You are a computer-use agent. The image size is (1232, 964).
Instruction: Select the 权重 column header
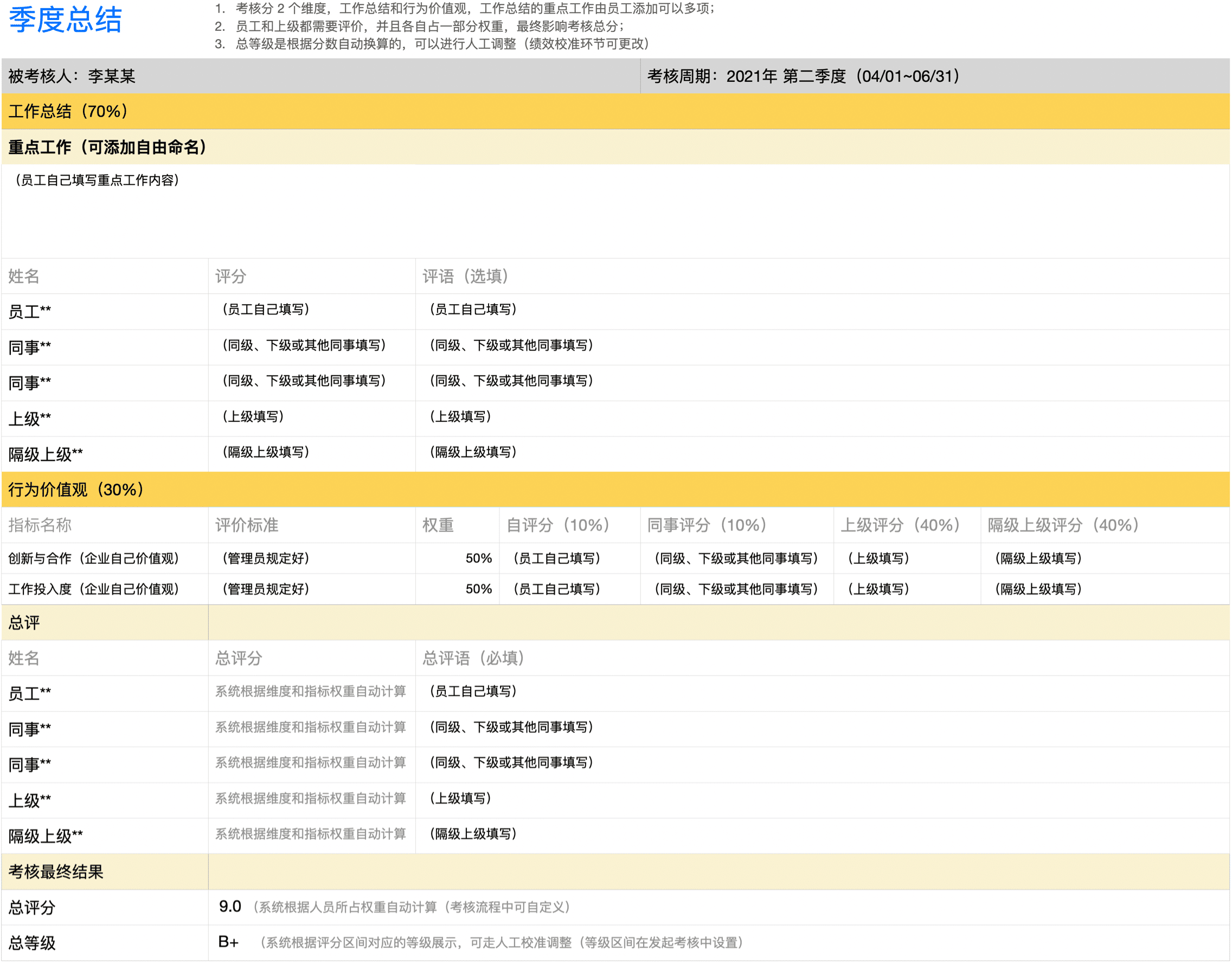pos(457,525)
